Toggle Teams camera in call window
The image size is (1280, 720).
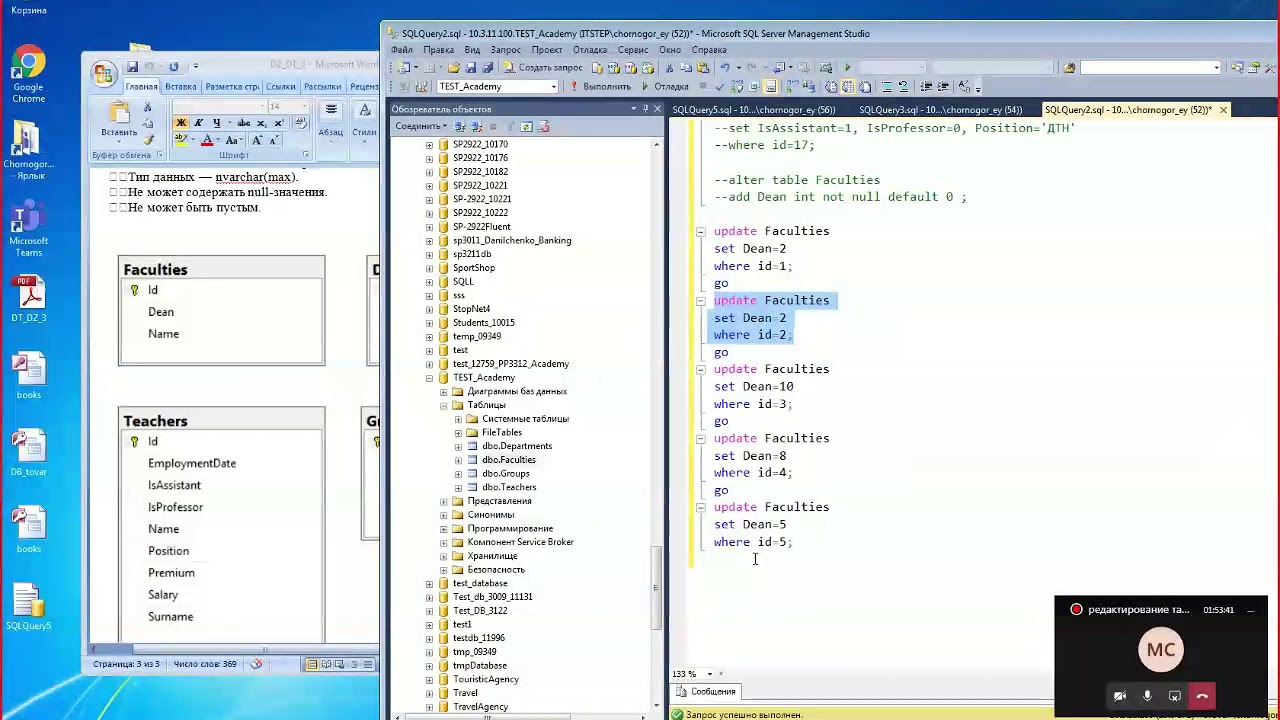1120,696
